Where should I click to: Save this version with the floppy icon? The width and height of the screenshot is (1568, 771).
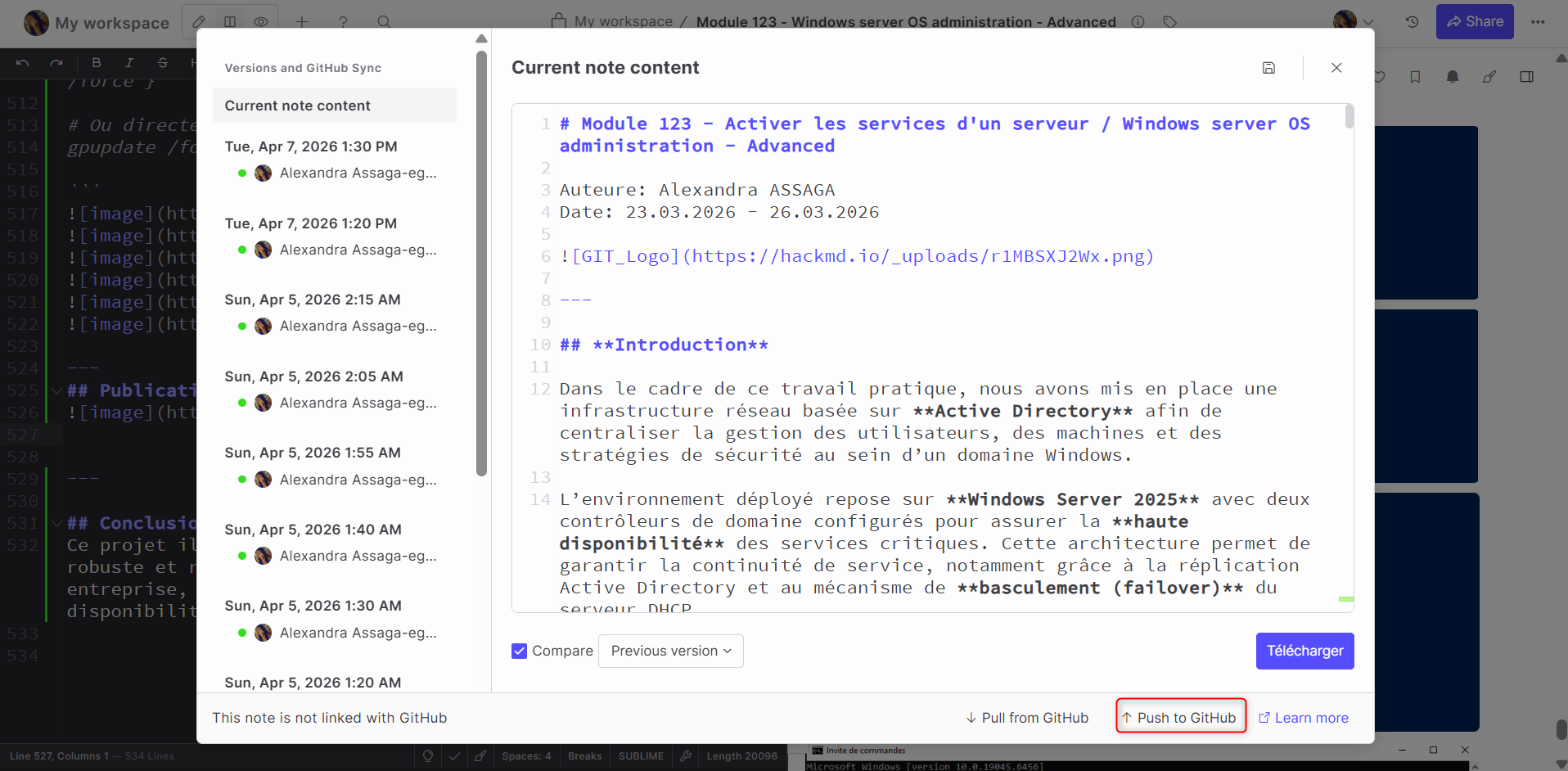[1268, 68]
